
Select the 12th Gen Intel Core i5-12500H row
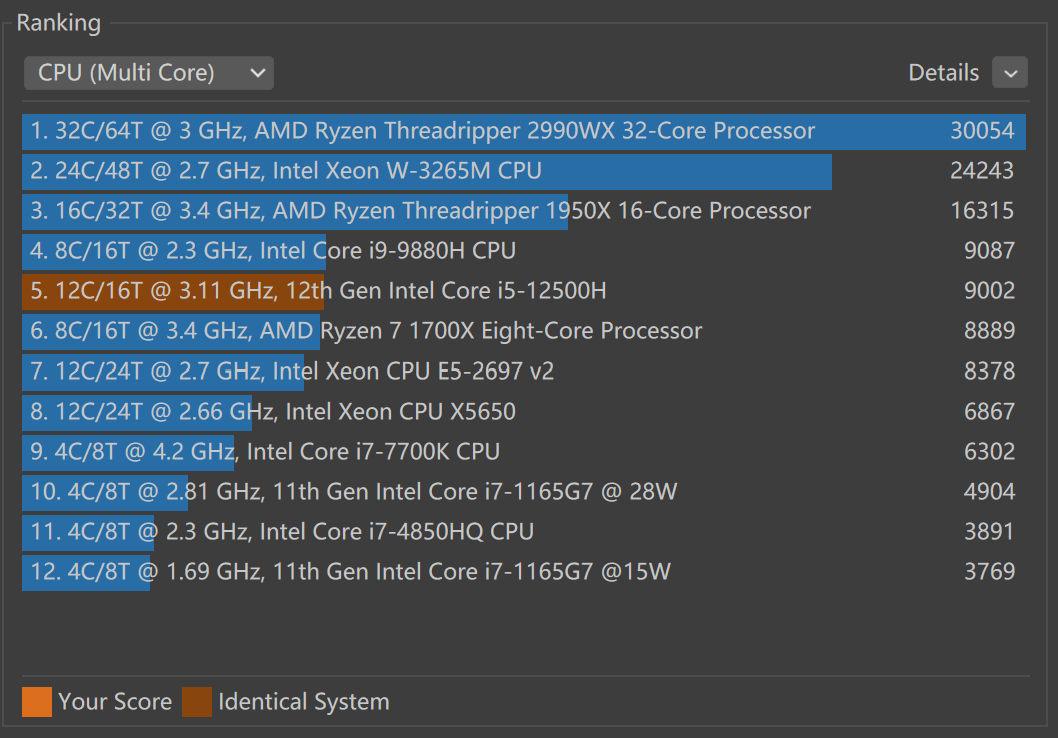524,291
